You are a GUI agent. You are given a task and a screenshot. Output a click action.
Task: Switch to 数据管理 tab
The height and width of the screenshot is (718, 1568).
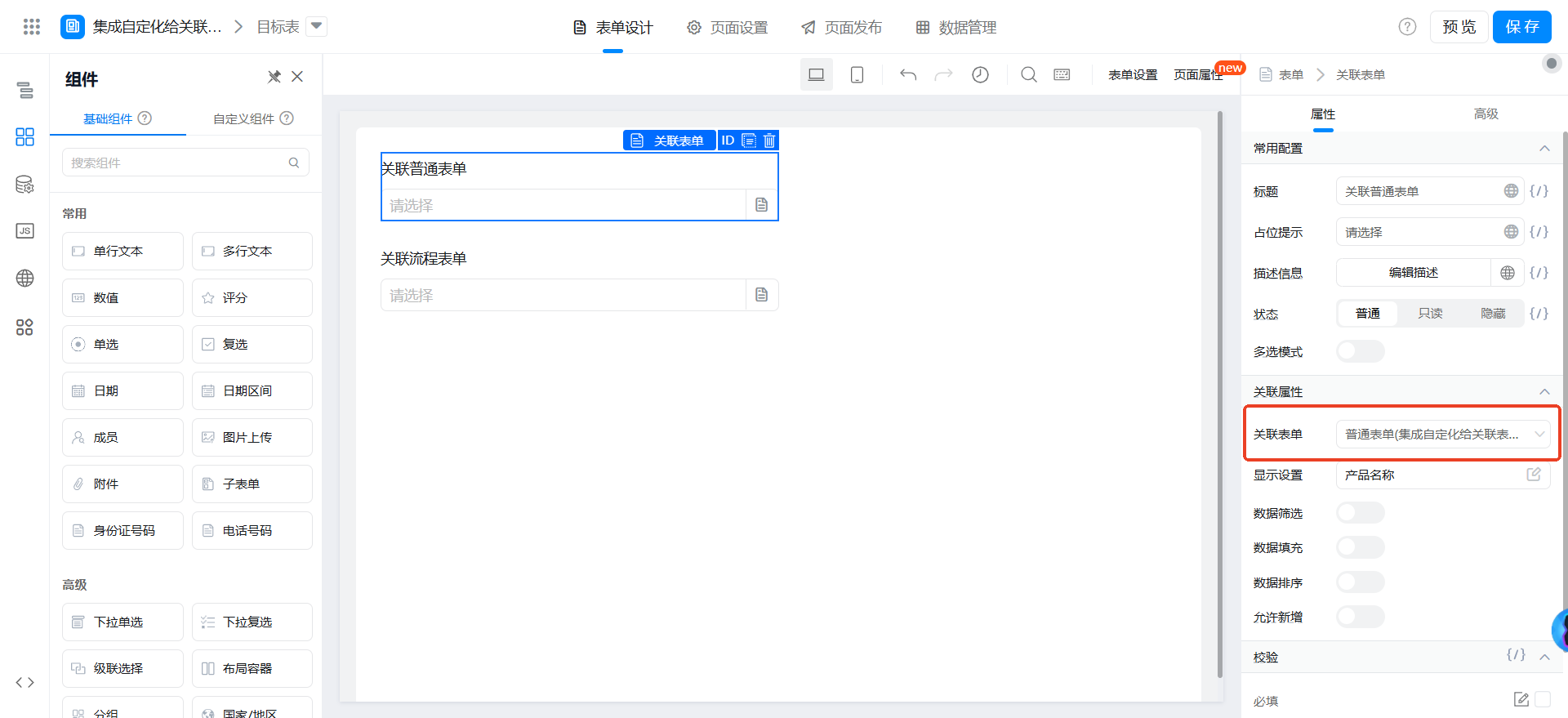tap(955, 28)
